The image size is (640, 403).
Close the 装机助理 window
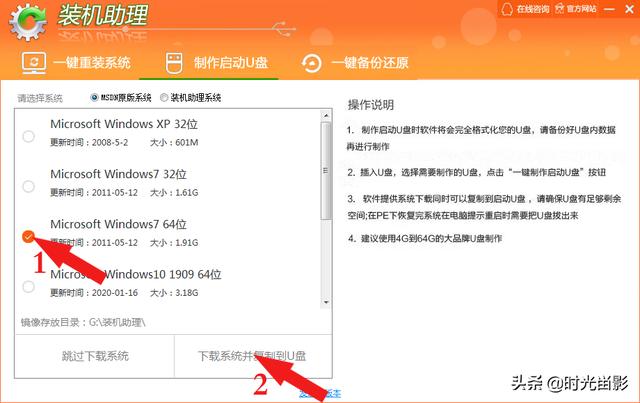629,9
